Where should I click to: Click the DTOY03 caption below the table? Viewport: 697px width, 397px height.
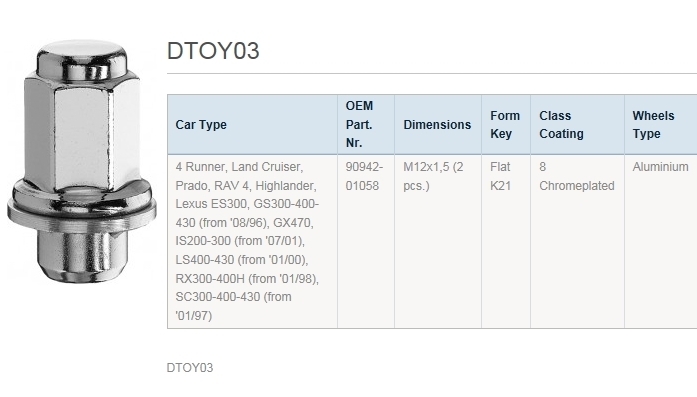[190, 368]
